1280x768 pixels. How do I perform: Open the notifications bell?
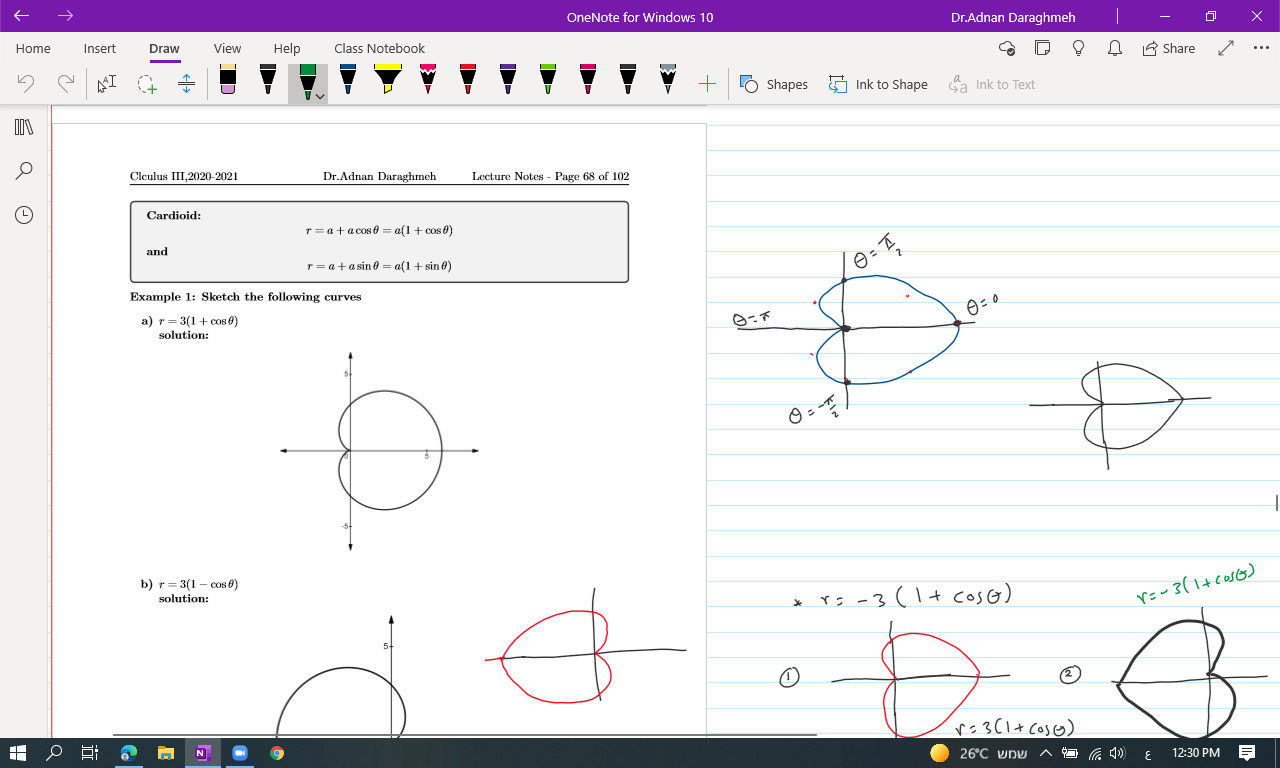1114,48
